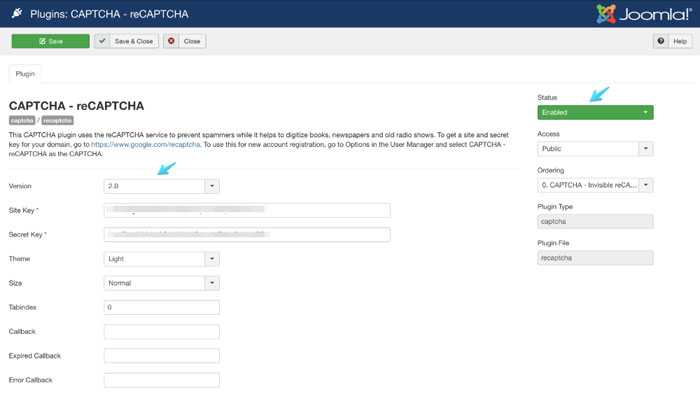Click the green Save button
700x401 pixels.
[x=50, y=41]
